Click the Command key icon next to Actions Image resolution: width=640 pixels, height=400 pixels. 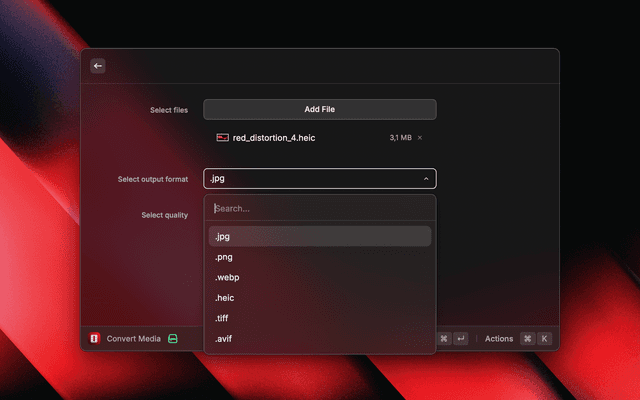(x=527, y=339)
